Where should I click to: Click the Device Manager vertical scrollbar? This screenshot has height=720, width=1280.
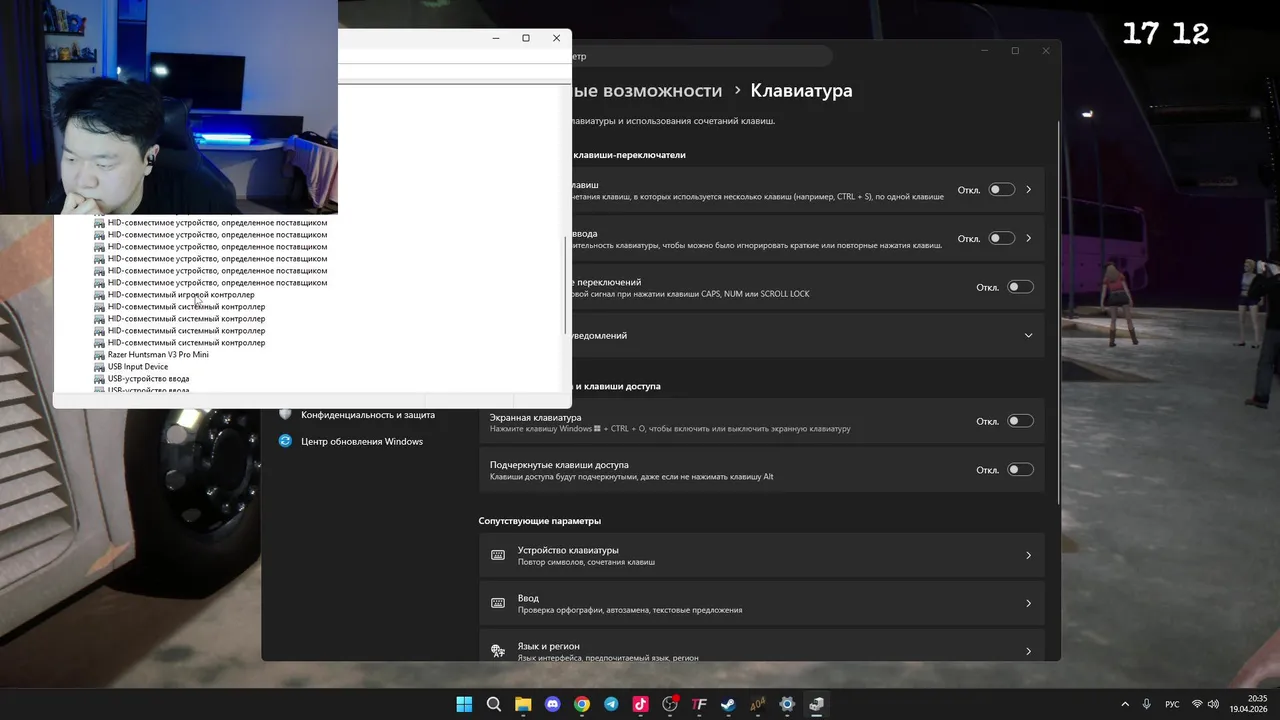tap(567, 285)
